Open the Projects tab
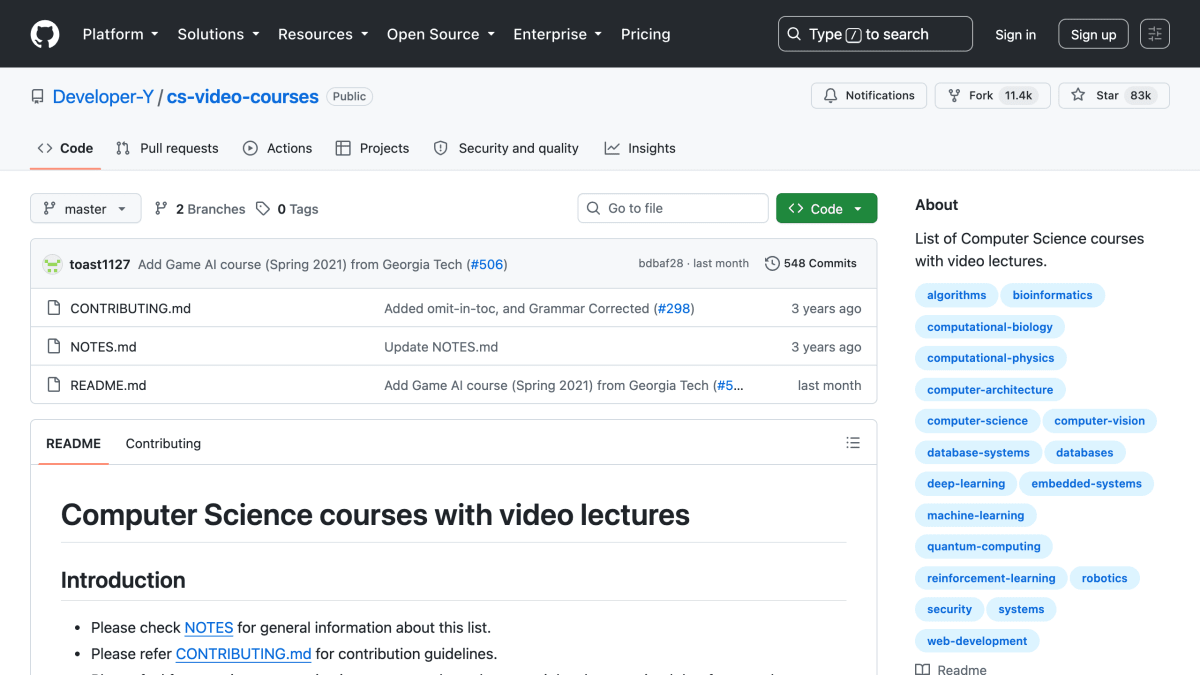 (x=372, y=148)
